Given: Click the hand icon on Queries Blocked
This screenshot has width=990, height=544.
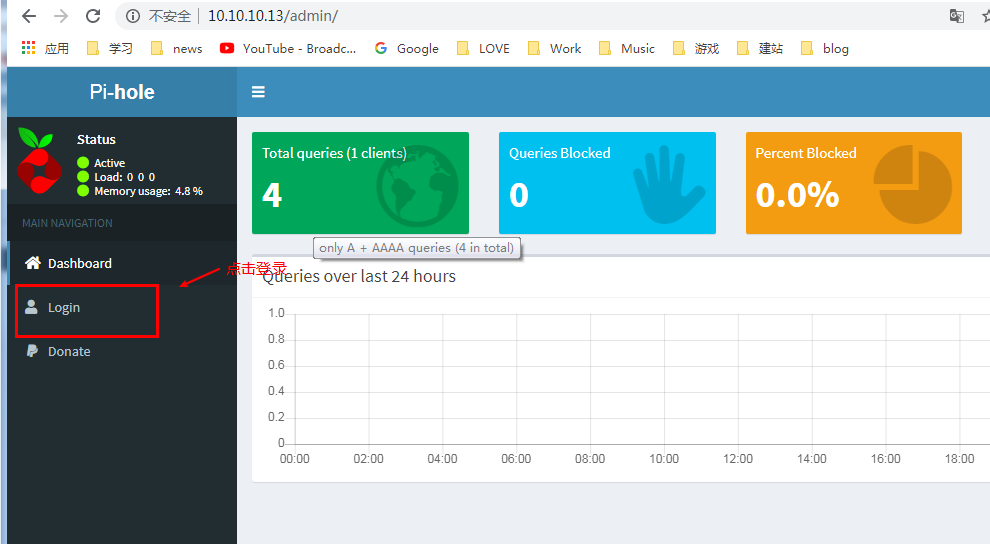Looking at the screenshot, I should pos(669,185).
